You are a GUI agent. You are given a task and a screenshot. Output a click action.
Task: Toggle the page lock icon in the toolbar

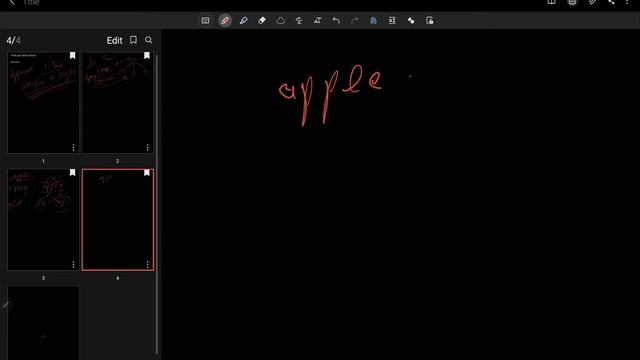pos(429,20)
